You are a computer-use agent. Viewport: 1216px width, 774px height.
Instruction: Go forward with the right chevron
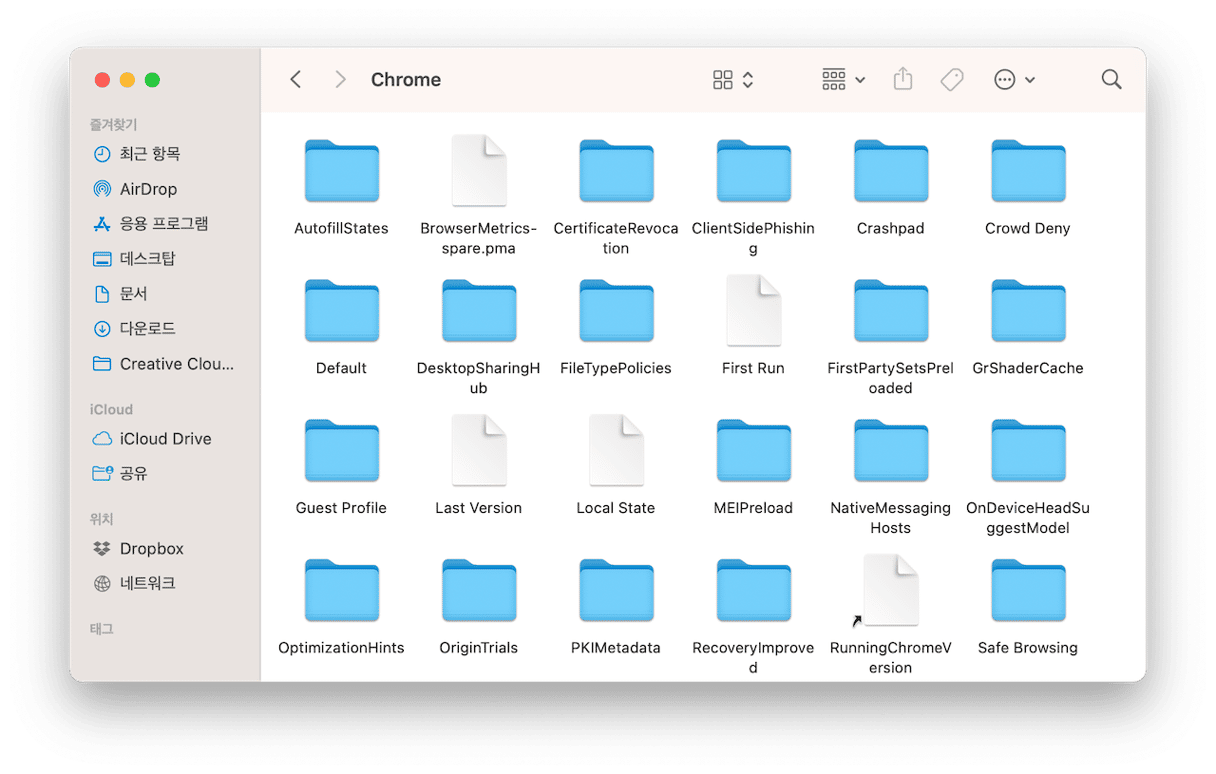[340, 79]
